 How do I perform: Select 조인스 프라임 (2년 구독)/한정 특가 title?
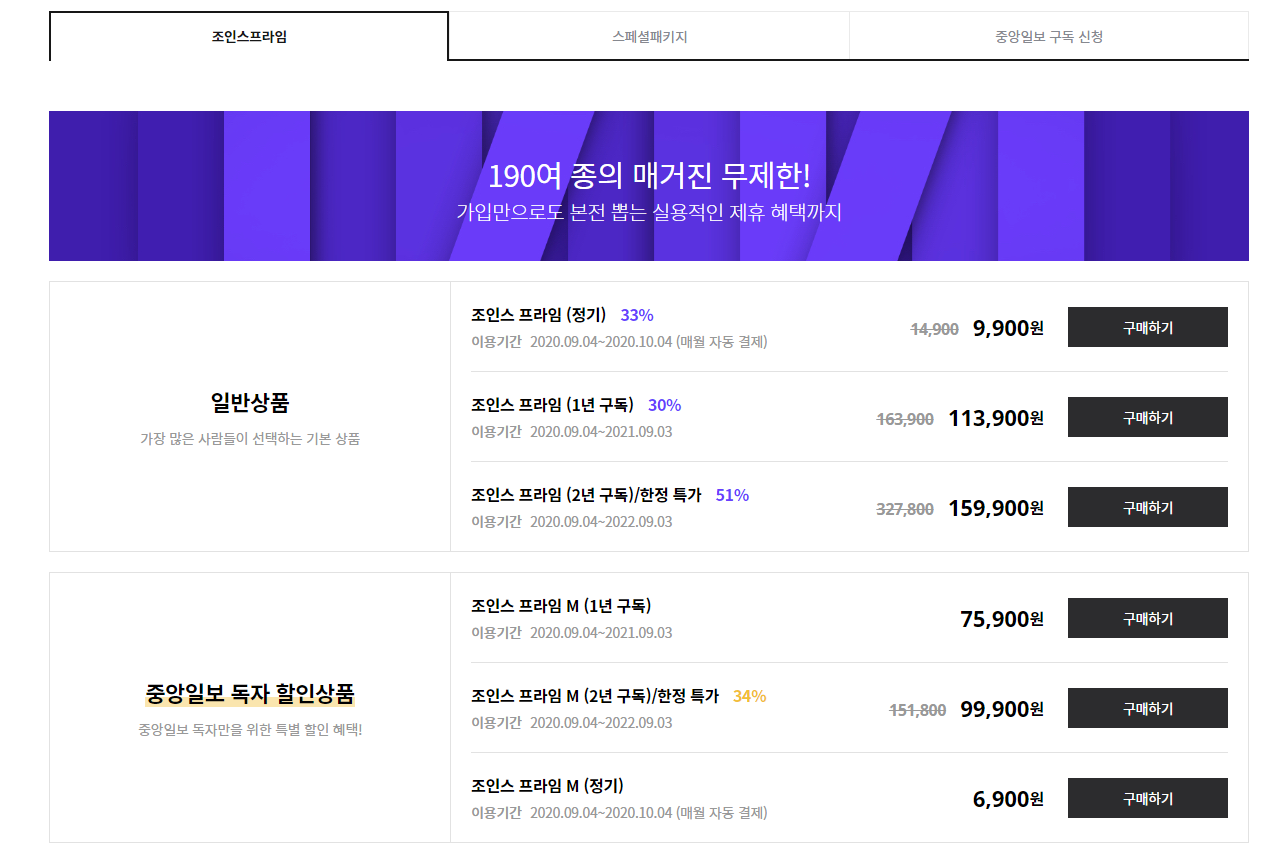tap(587, 495)
